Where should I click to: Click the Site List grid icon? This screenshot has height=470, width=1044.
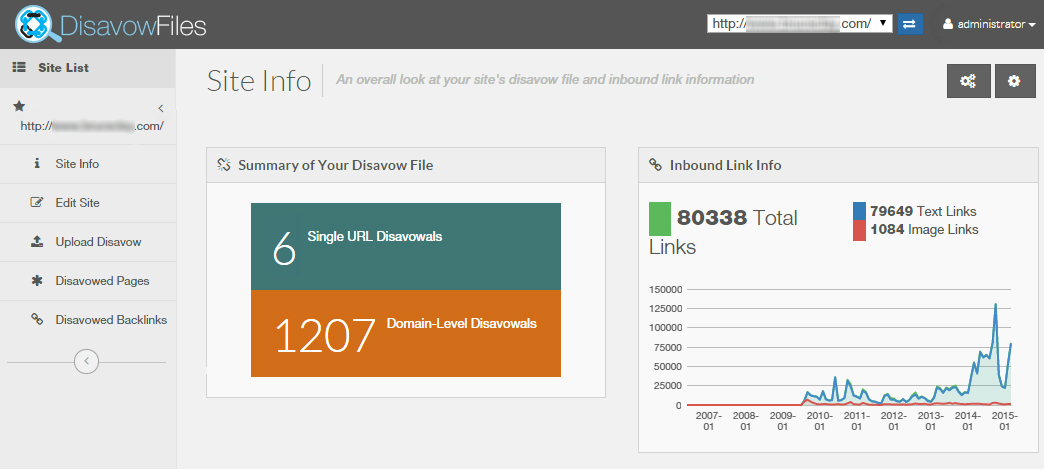tap(18, 68)
